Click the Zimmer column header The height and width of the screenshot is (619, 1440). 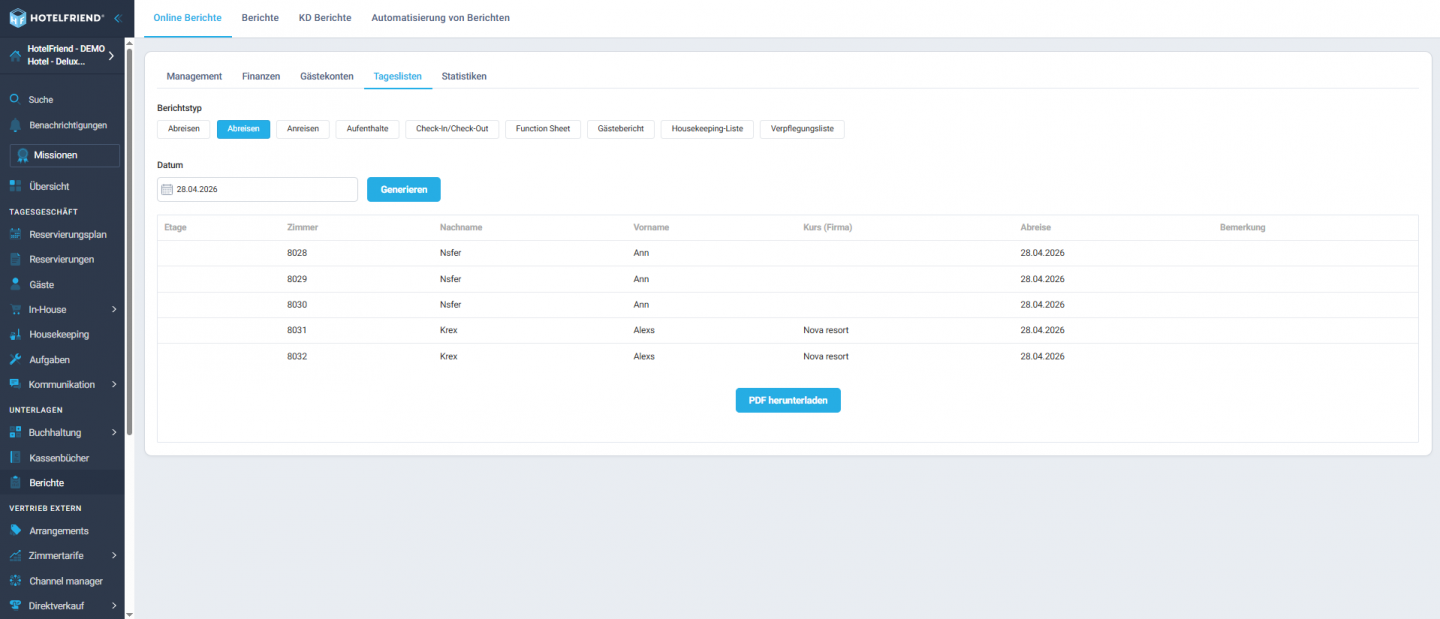tap(302, 227)
